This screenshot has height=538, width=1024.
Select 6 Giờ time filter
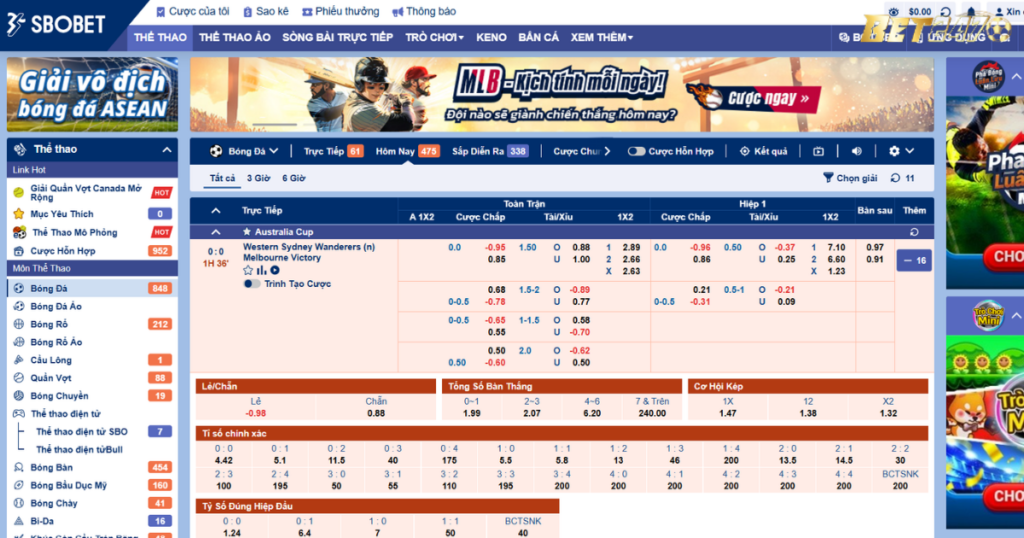(x=293, y=178)
